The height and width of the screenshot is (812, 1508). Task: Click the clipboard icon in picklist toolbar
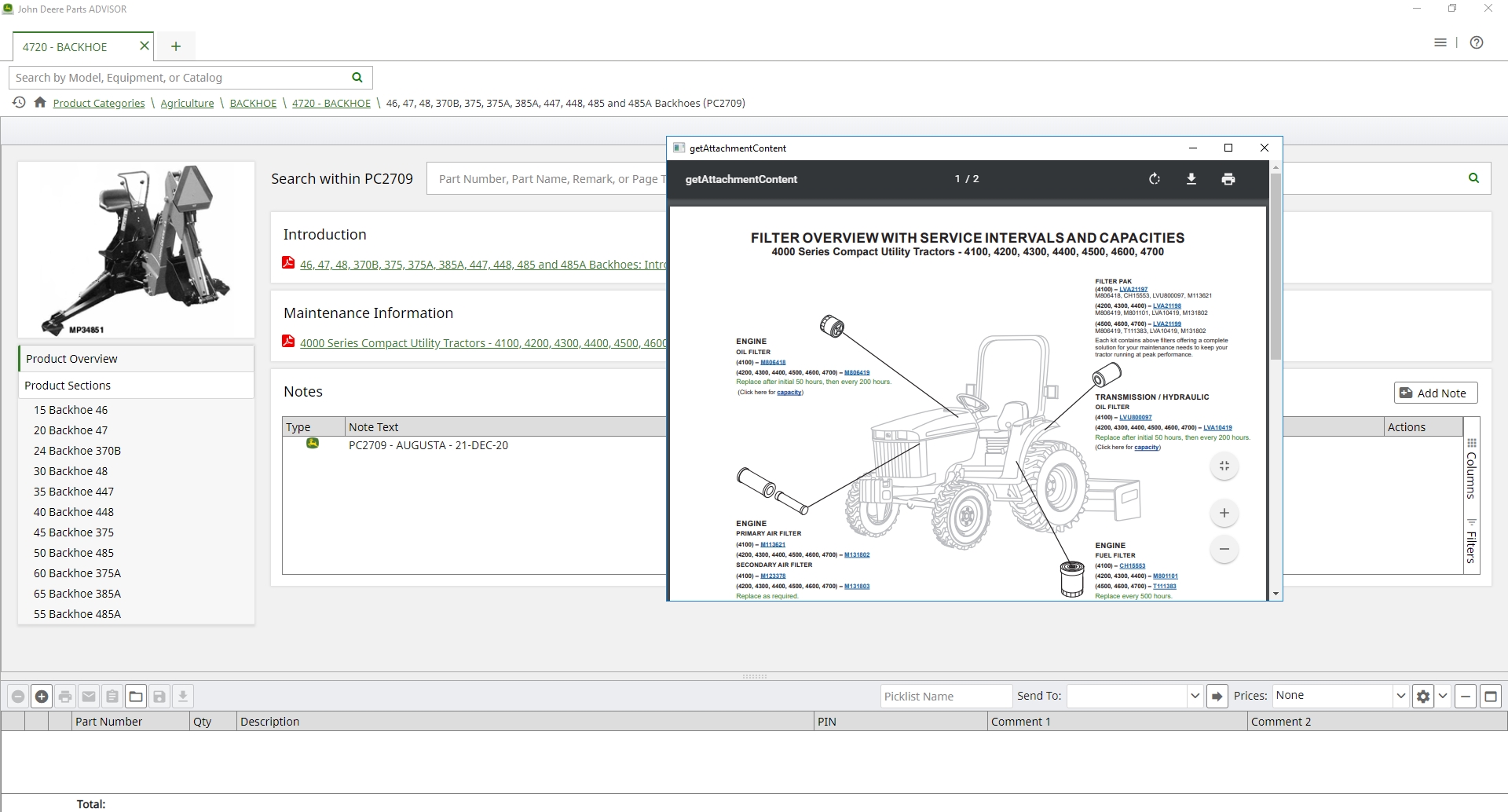point(112,697)
